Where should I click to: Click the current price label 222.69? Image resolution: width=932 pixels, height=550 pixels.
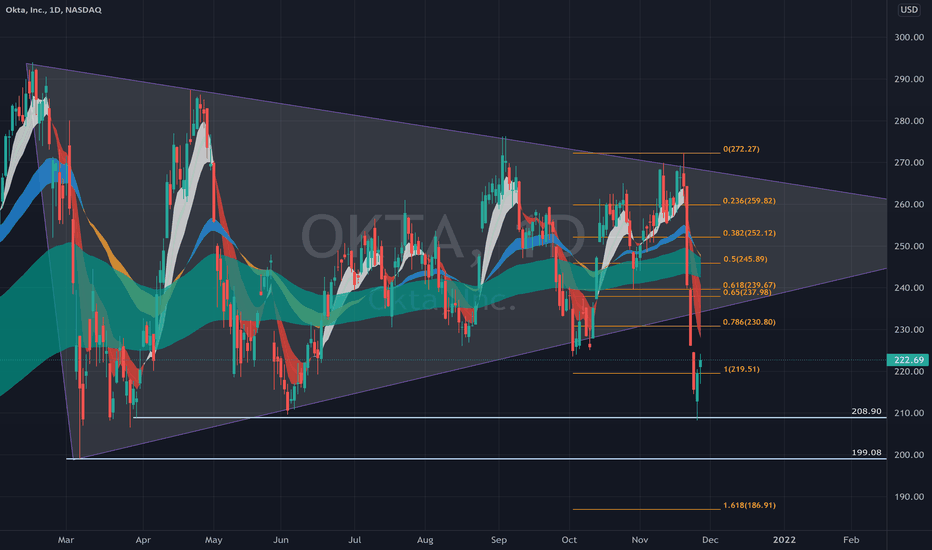(909, 360)
